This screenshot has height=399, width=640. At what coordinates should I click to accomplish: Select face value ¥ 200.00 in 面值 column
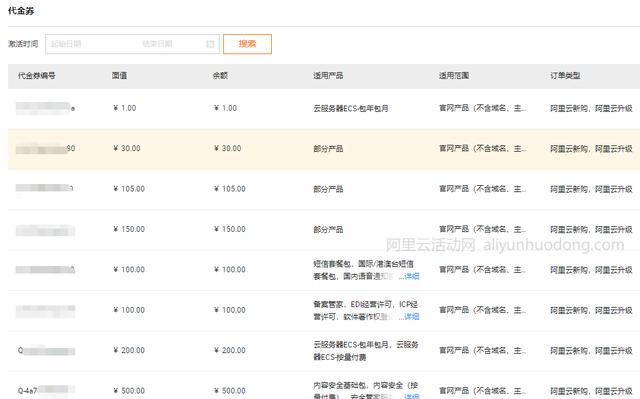pyautogui.click(x=129, y=350)
